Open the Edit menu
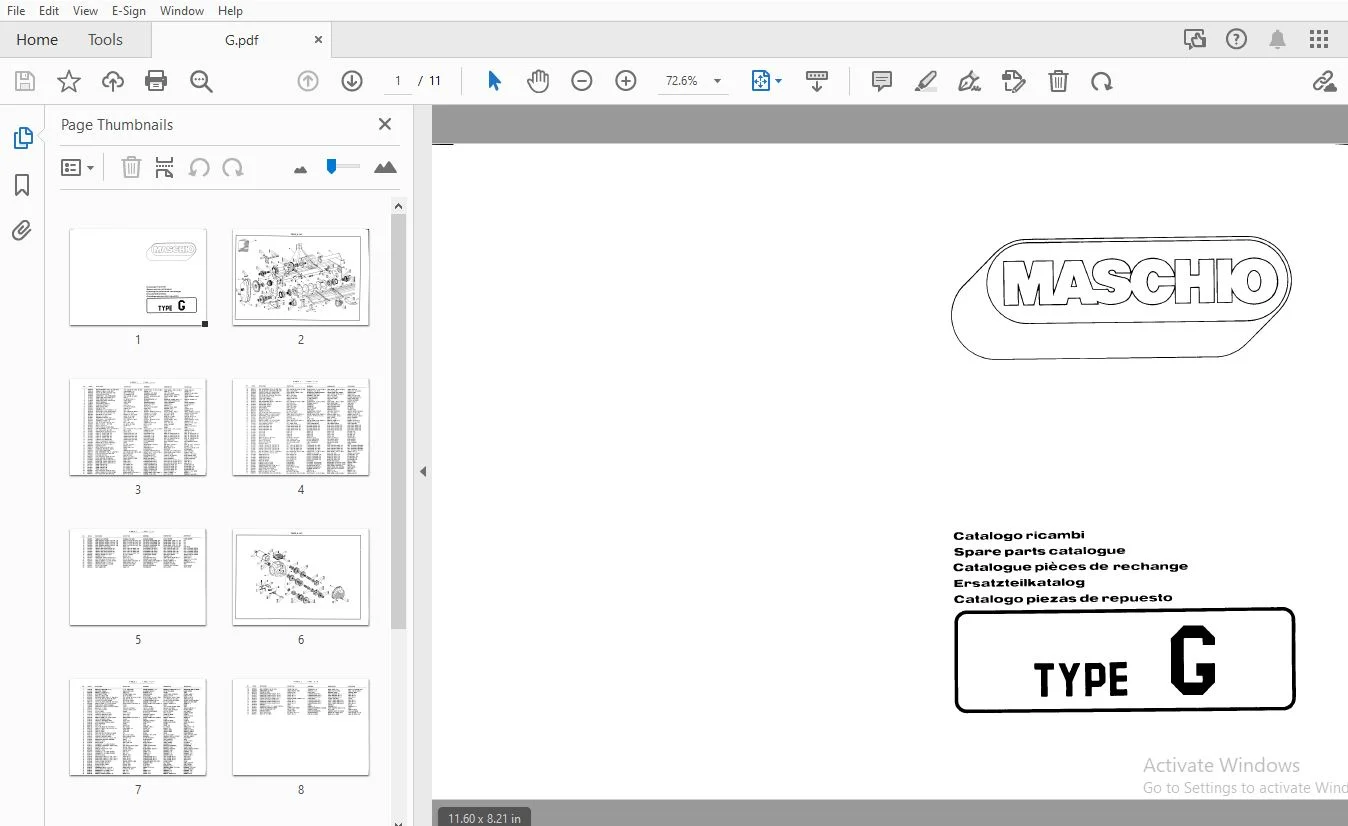The height and width of the screenshot is (826, 1348). tap(49, 11)
